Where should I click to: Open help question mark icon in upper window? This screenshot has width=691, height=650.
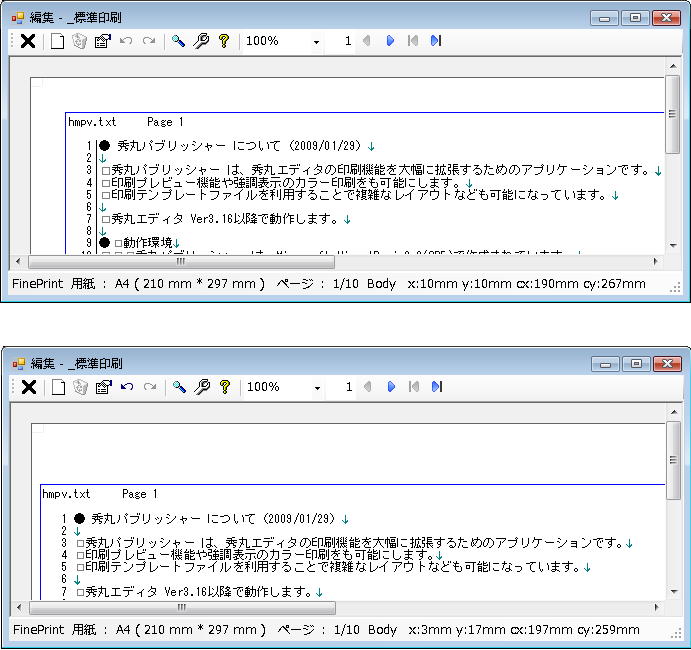224,41
